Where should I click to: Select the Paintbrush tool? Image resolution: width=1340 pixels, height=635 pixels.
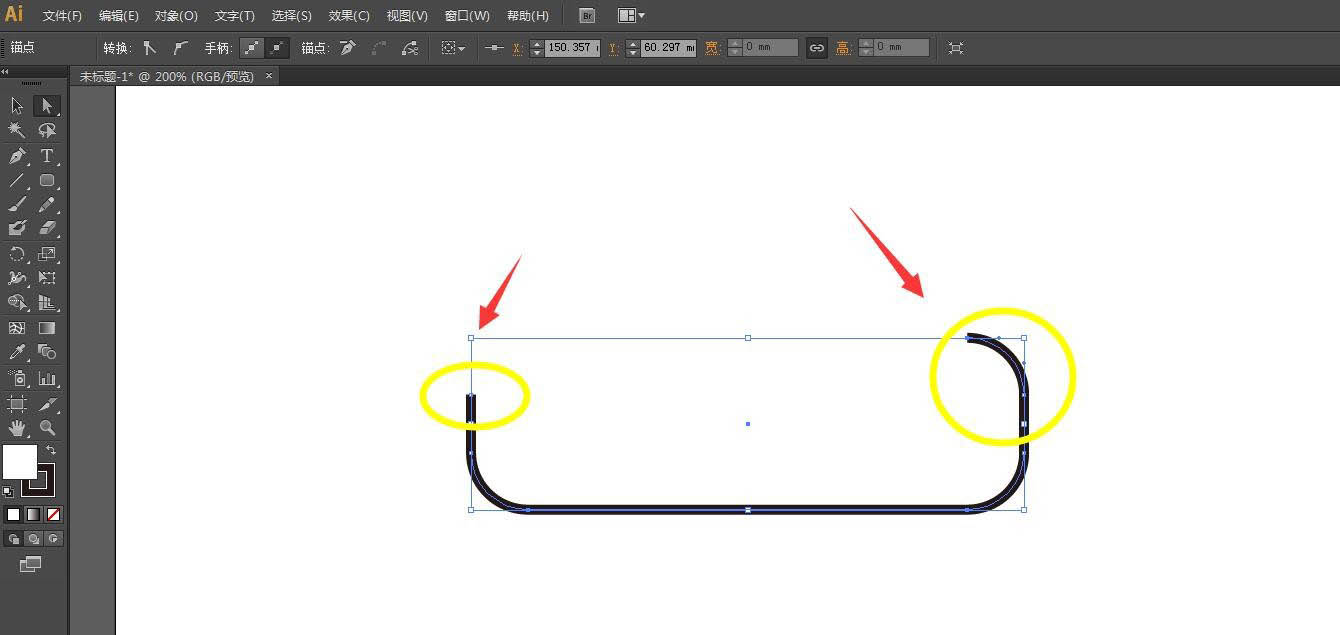17,205
